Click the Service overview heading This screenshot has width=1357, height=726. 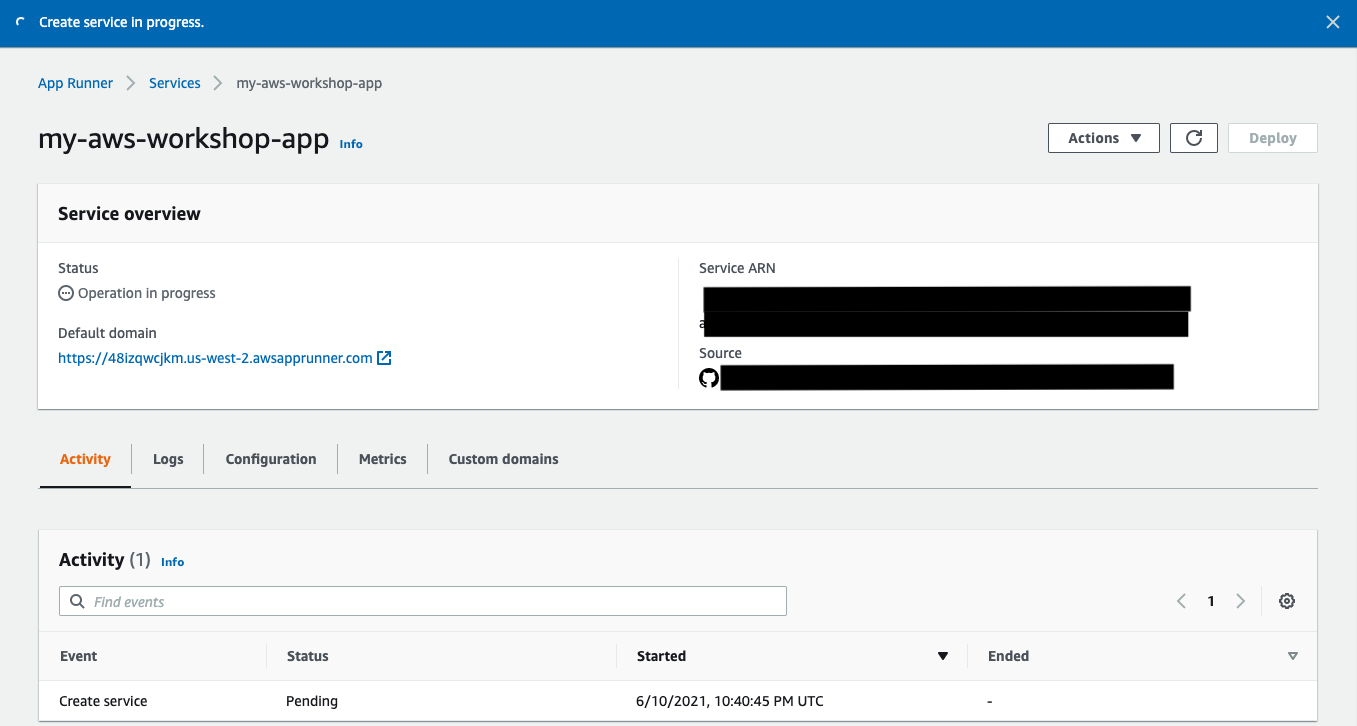129,213
